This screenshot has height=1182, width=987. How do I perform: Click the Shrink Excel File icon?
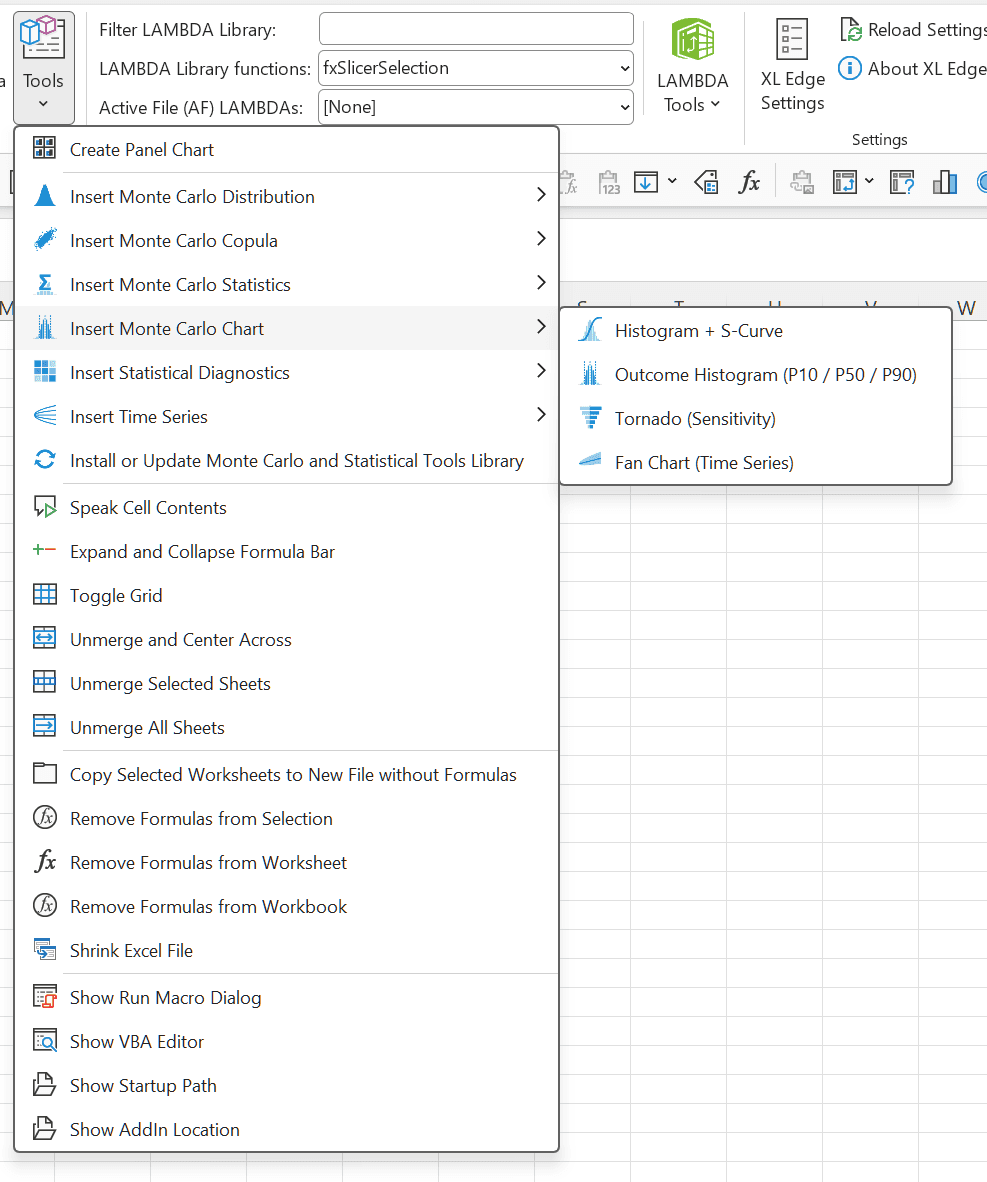[x=44, y=950]
